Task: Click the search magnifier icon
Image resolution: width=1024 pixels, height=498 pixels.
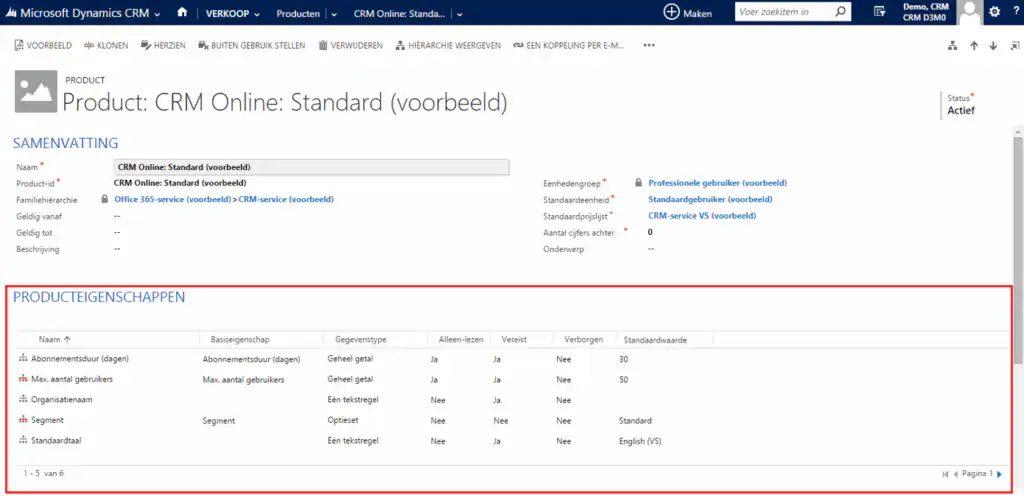Action: (x=840, y=13)
